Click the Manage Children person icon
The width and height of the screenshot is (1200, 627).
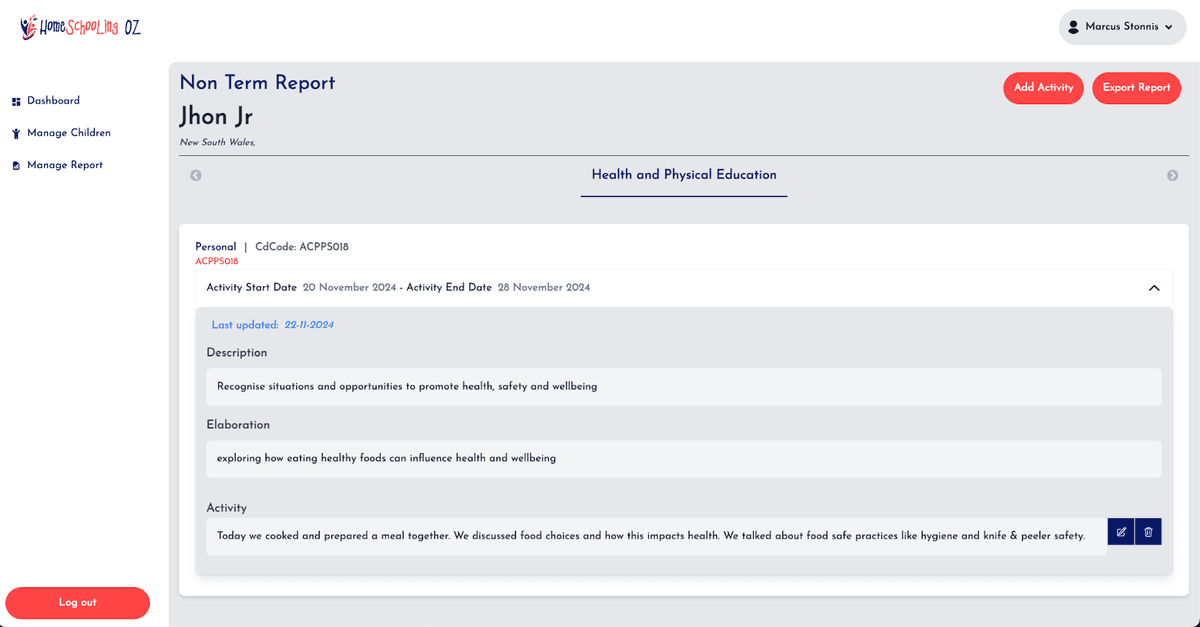[16, 133]
